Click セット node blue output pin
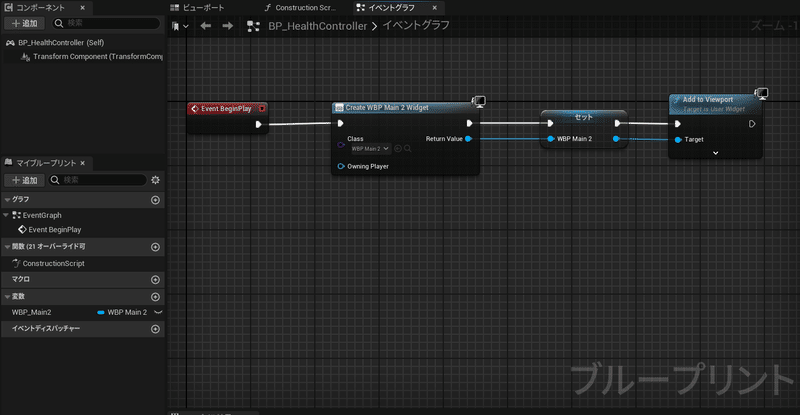Image resolution: width=800 pixels, height=415 pixels. point(616,139)
